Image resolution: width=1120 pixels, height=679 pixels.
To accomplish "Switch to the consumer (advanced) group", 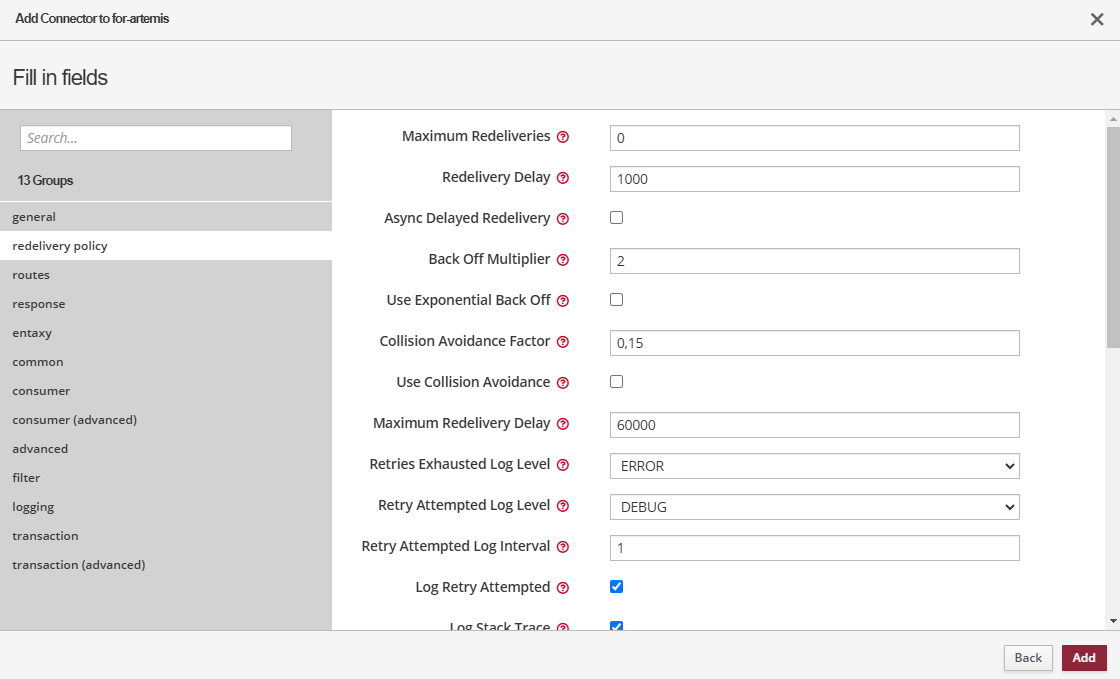I will click(x=74, y=420).
